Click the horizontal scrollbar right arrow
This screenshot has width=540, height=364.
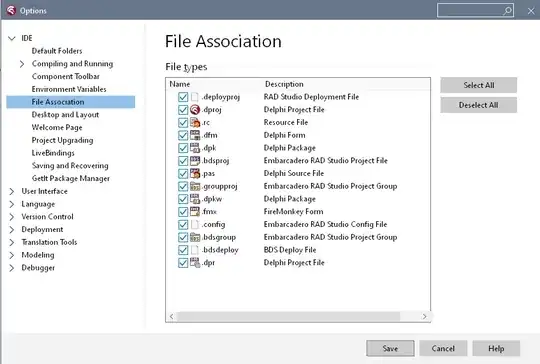[425, 316]
